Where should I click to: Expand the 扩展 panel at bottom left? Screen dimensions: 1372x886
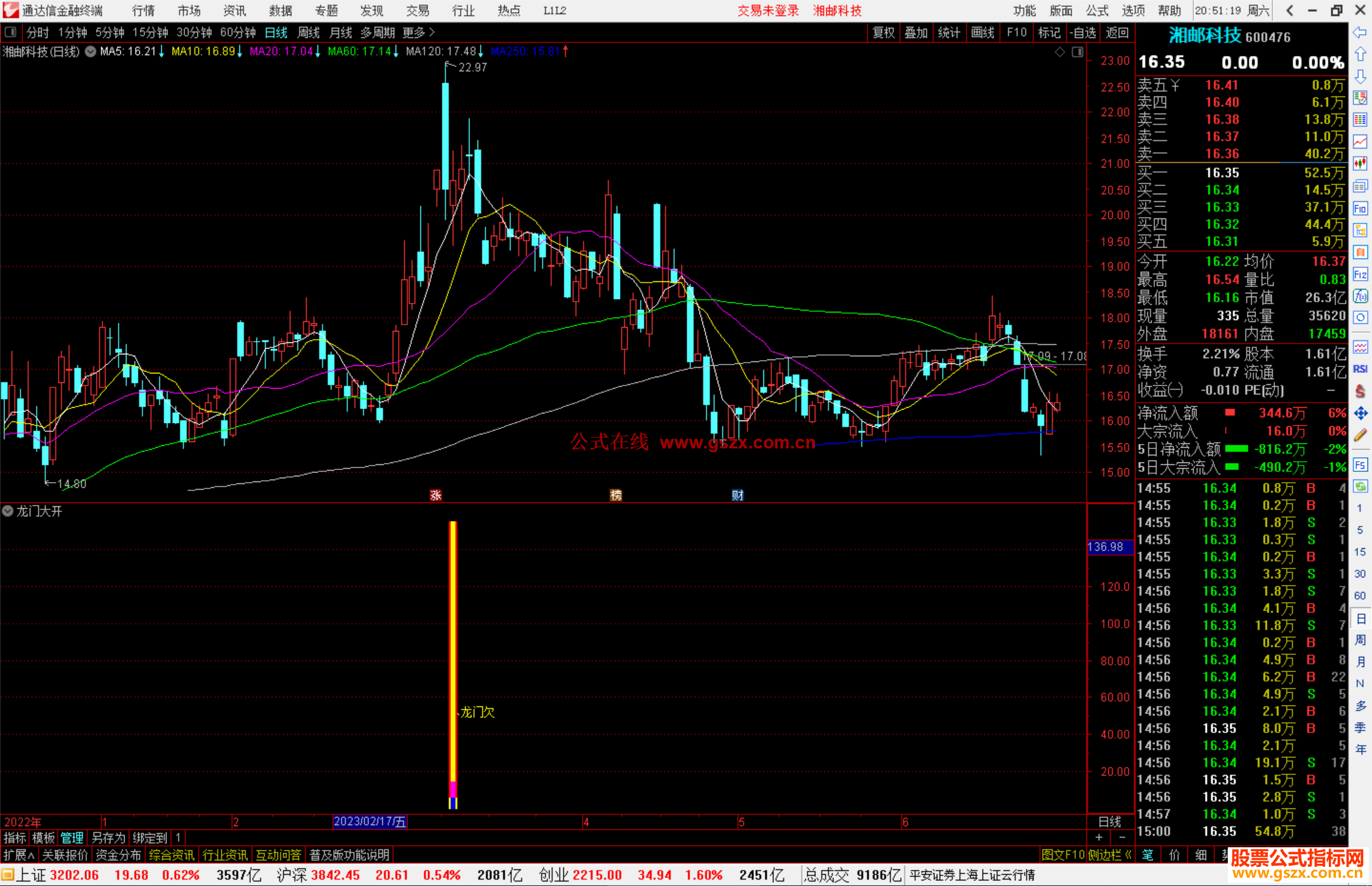18,855
